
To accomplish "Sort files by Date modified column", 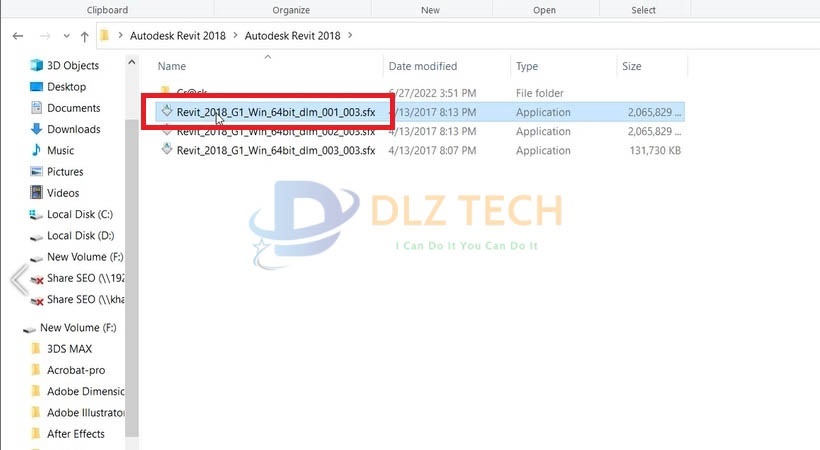I will pyautogui.click(x=423, y=66).
